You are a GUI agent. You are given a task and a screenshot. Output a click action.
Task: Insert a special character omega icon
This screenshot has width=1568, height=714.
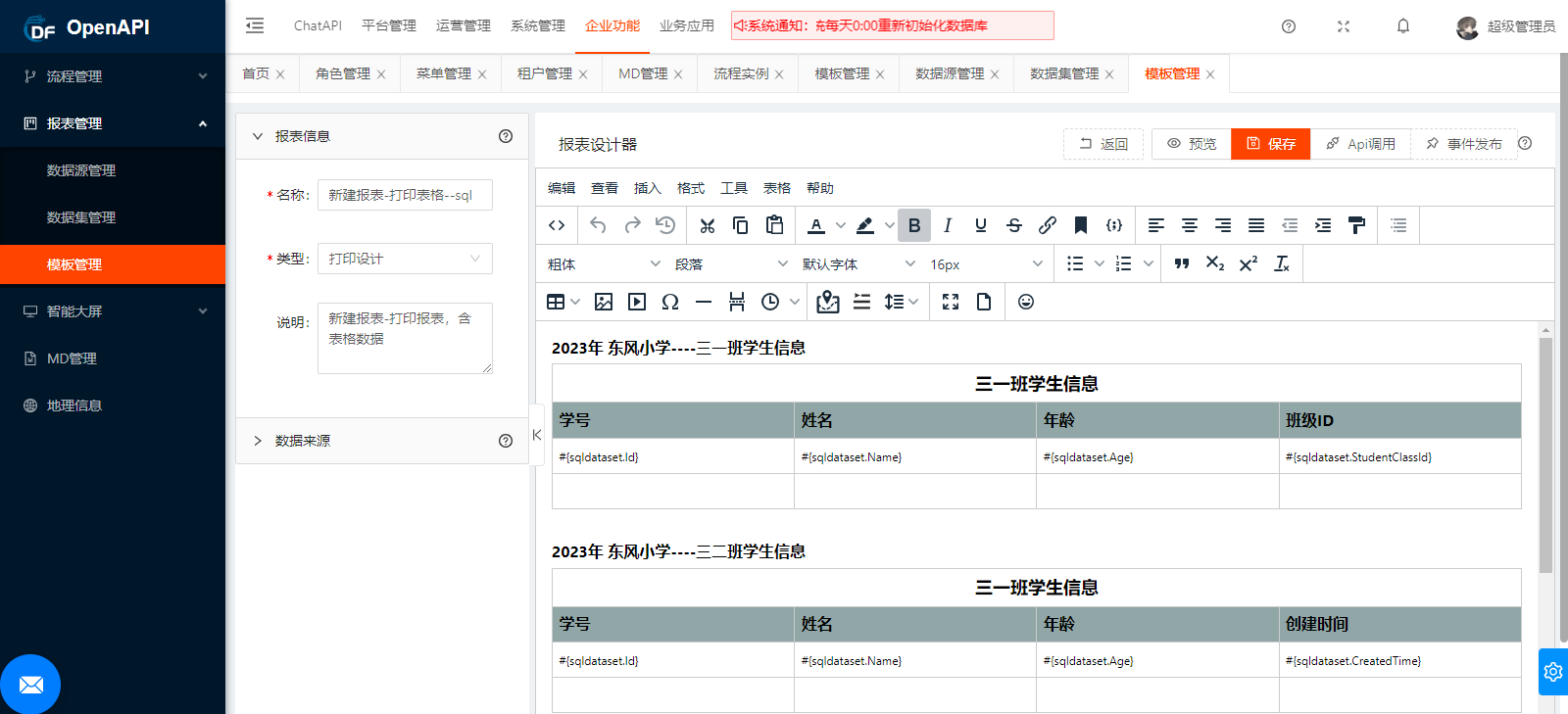point(670,302)
